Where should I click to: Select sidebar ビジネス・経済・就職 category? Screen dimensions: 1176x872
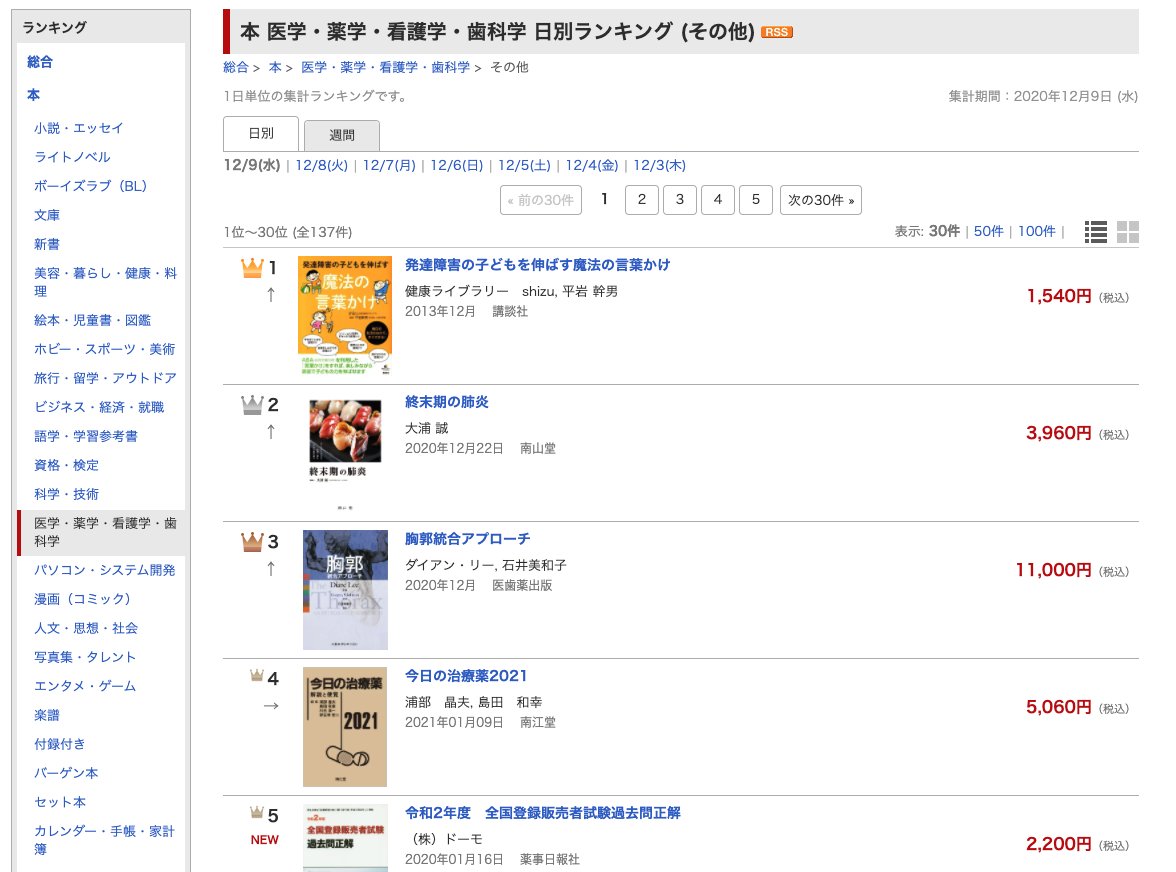[x=99, y=407]
